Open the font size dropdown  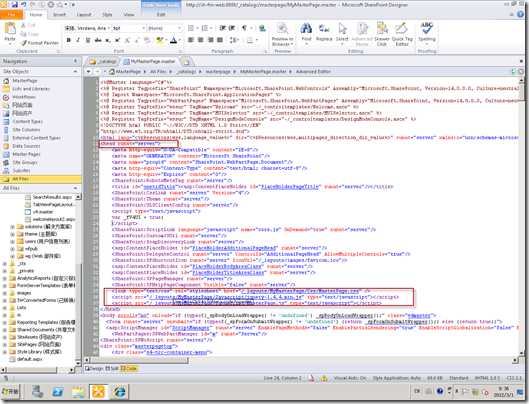coord(143,28)
